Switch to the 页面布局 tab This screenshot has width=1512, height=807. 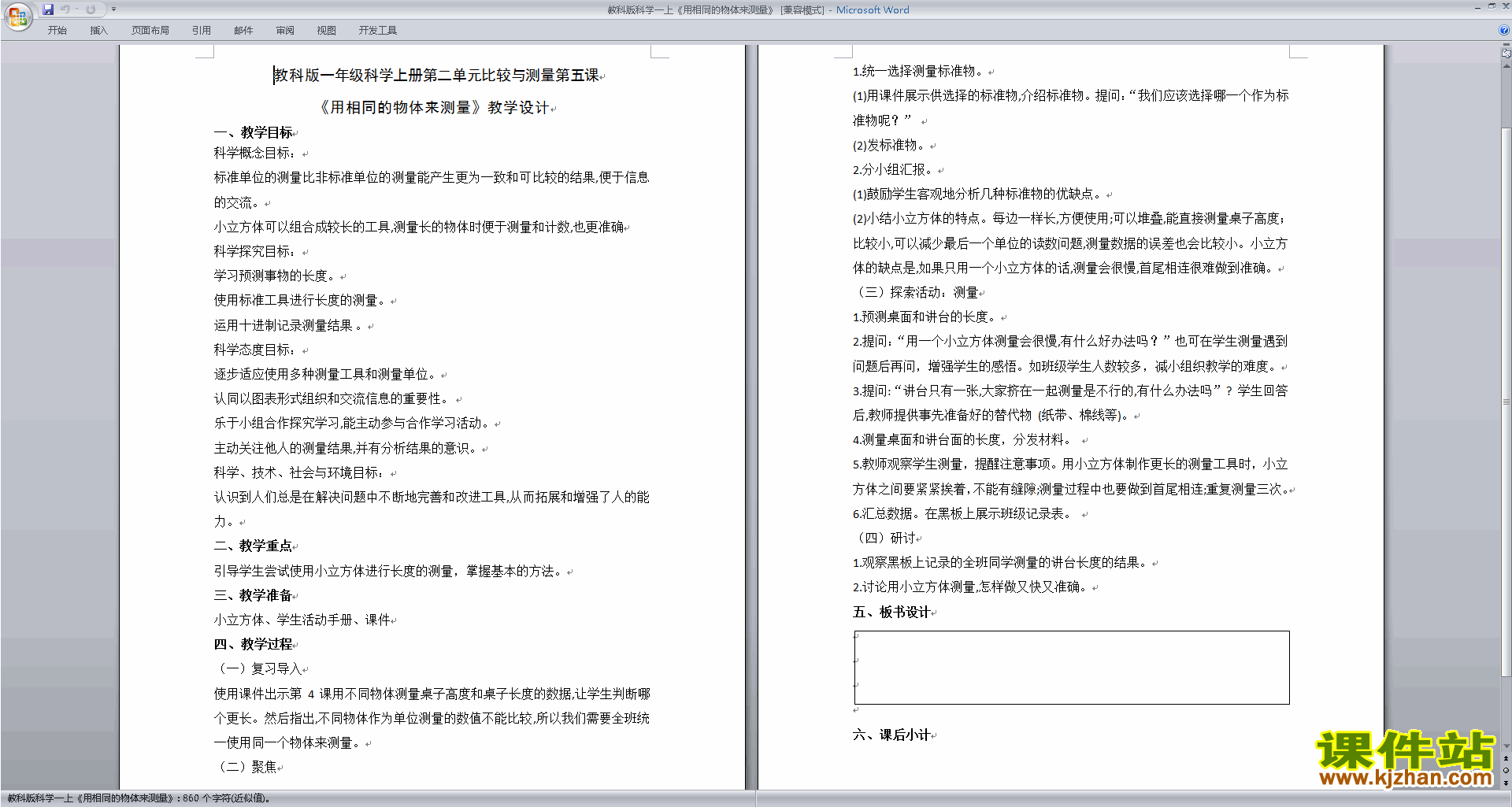[150, 31]
